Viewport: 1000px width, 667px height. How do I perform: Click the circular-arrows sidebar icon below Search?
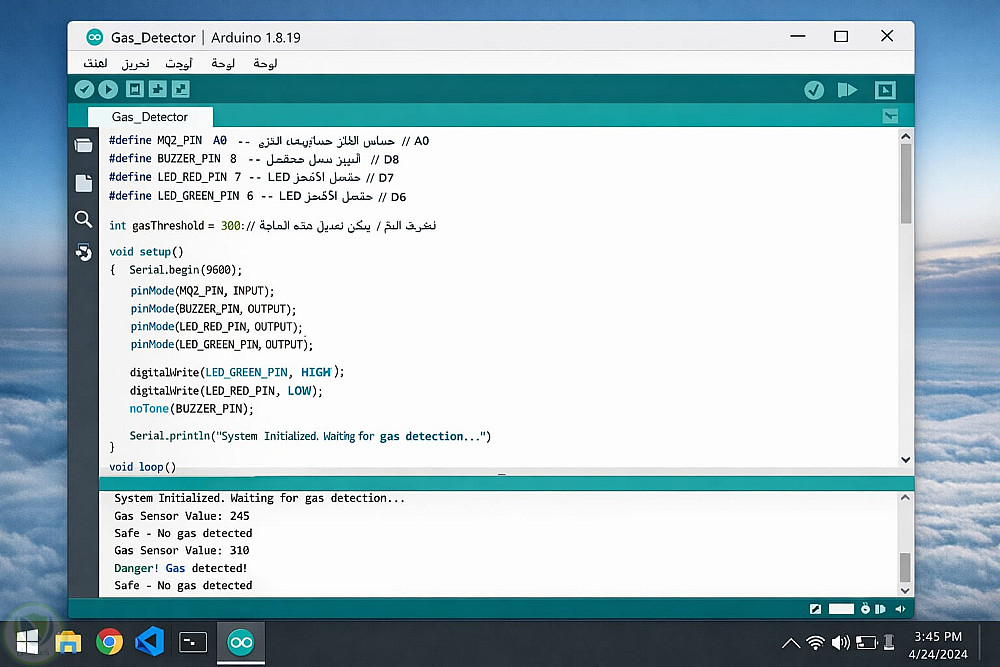click(x=84, y=253)
